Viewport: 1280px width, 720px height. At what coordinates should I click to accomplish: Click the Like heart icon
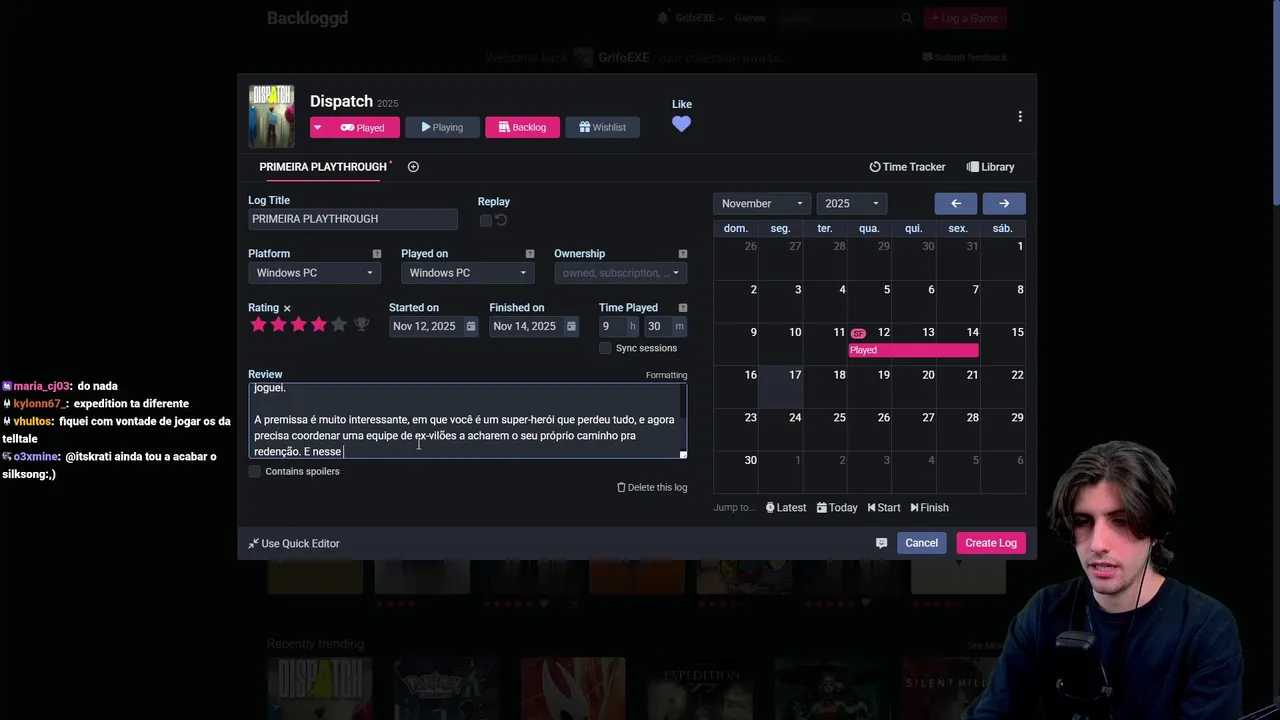681,124
